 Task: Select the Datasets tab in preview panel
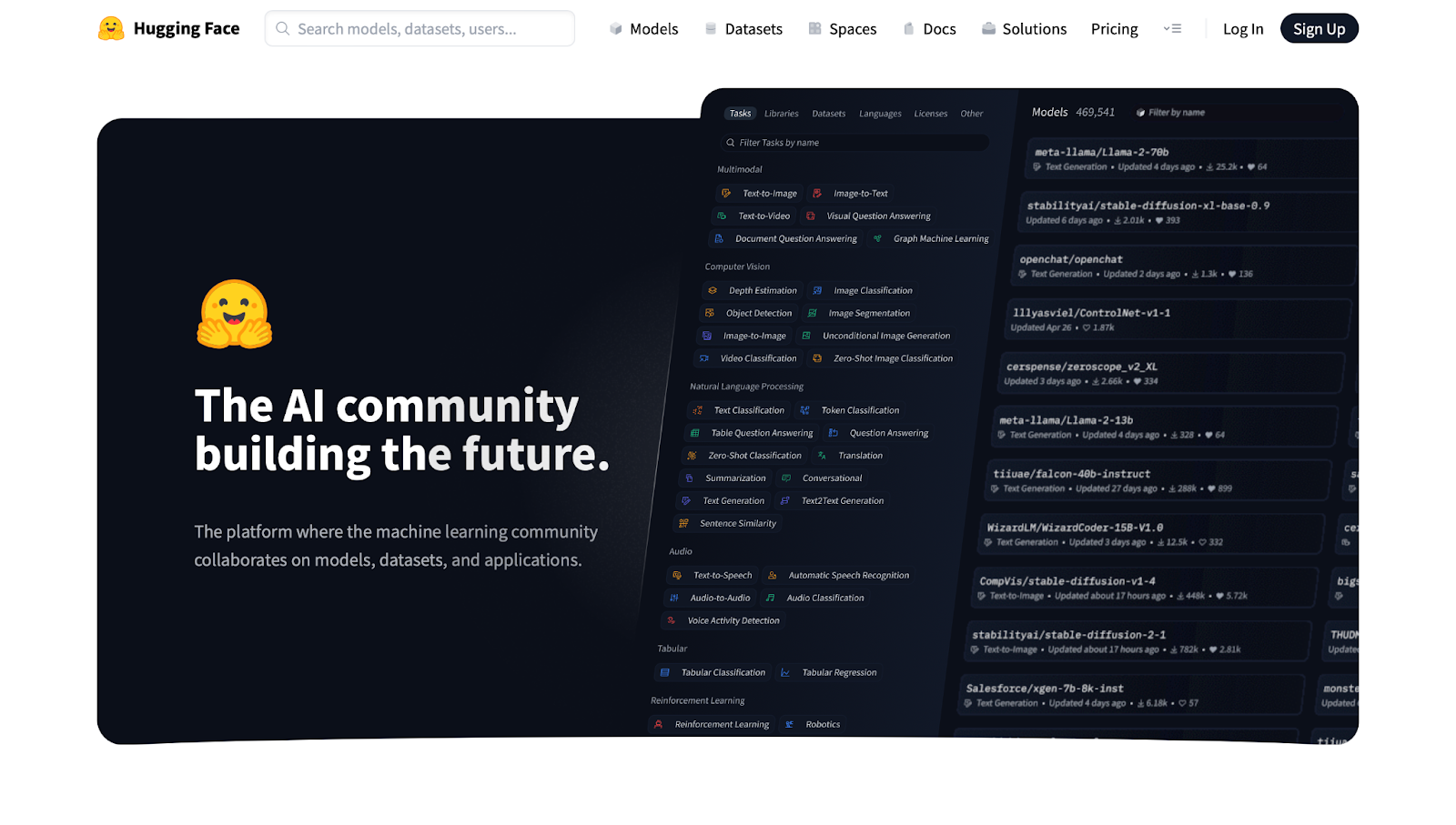pos(829,114)
